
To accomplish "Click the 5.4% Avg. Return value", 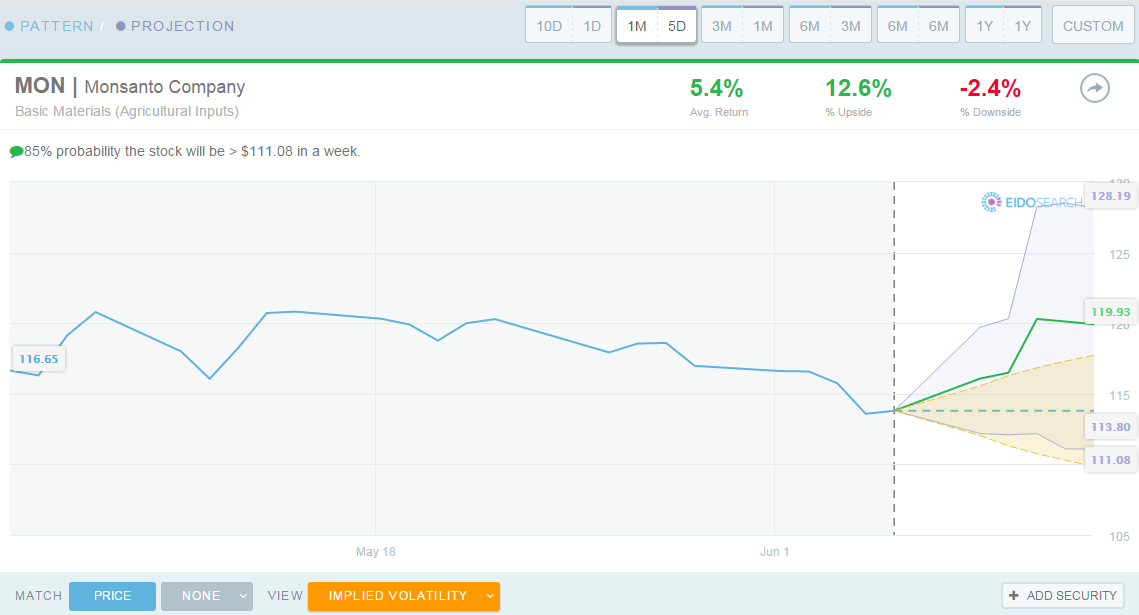I will click(717, 89).
